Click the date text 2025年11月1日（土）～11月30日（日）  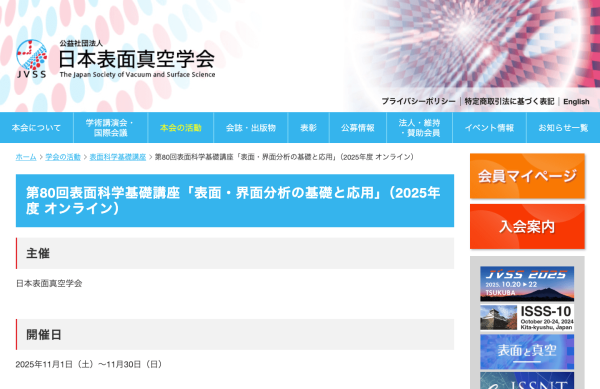(89, 365)
